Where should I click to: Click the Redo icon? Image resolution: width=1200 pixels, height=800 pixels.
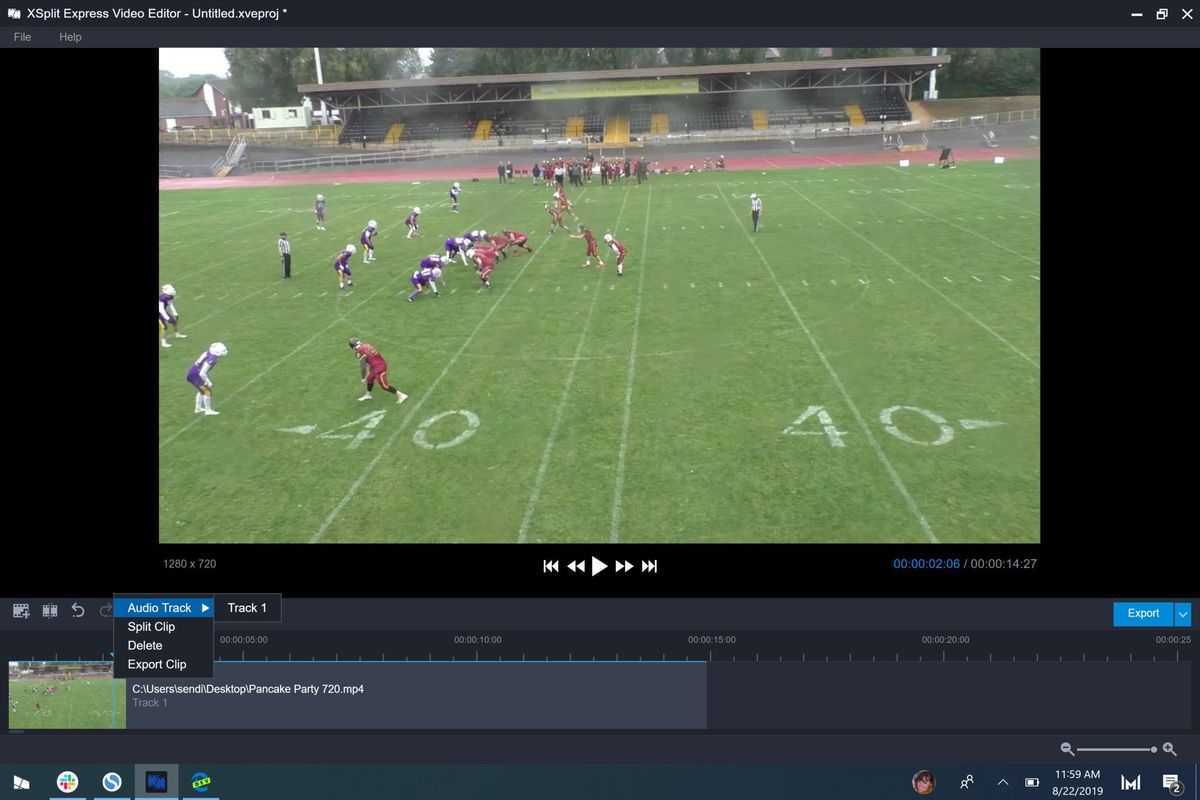coord(104,610)
